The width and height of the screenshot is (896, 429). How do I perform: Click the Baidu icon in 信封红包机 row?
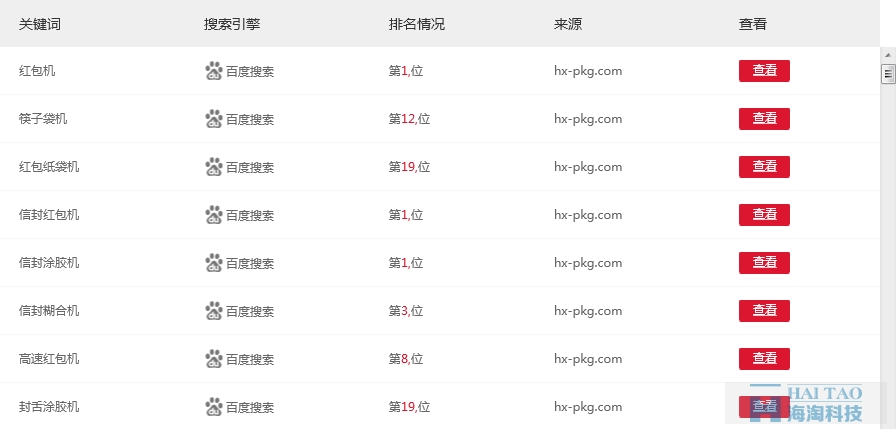[x=213, y=215]
